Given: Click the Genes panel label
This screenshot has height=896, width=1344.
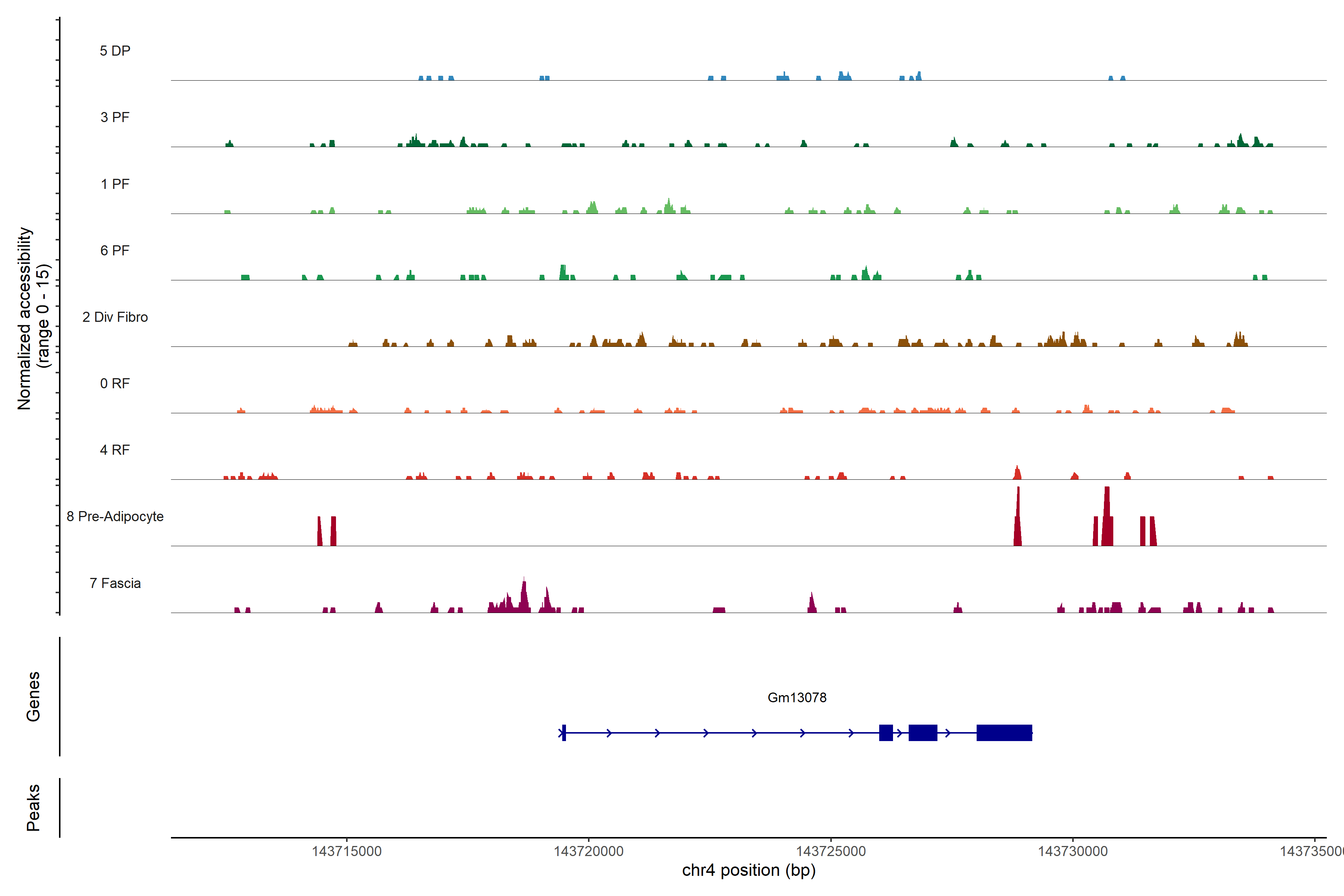Looking at the screenshot, I should click(33, 696).
